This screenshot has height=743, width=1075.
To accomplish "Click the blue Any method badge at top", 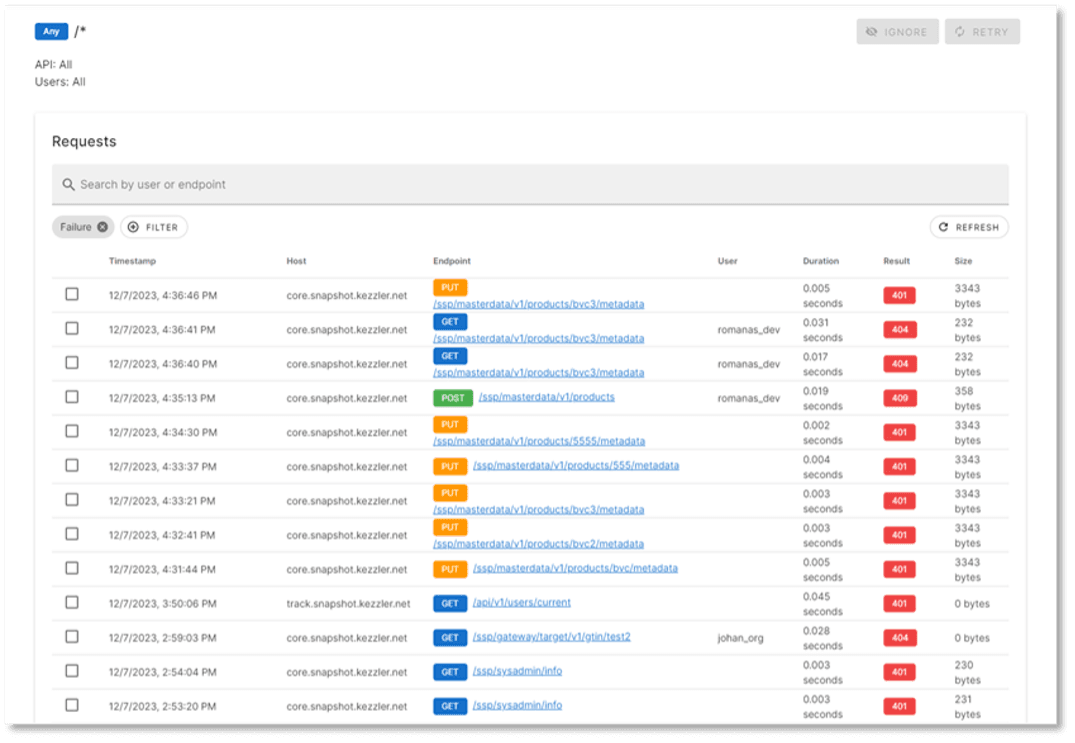I will pos(51,32).
